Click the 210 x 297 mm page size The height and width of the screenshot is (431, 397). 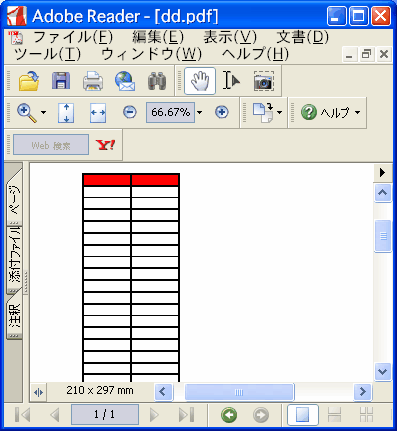tap(100, 390)
